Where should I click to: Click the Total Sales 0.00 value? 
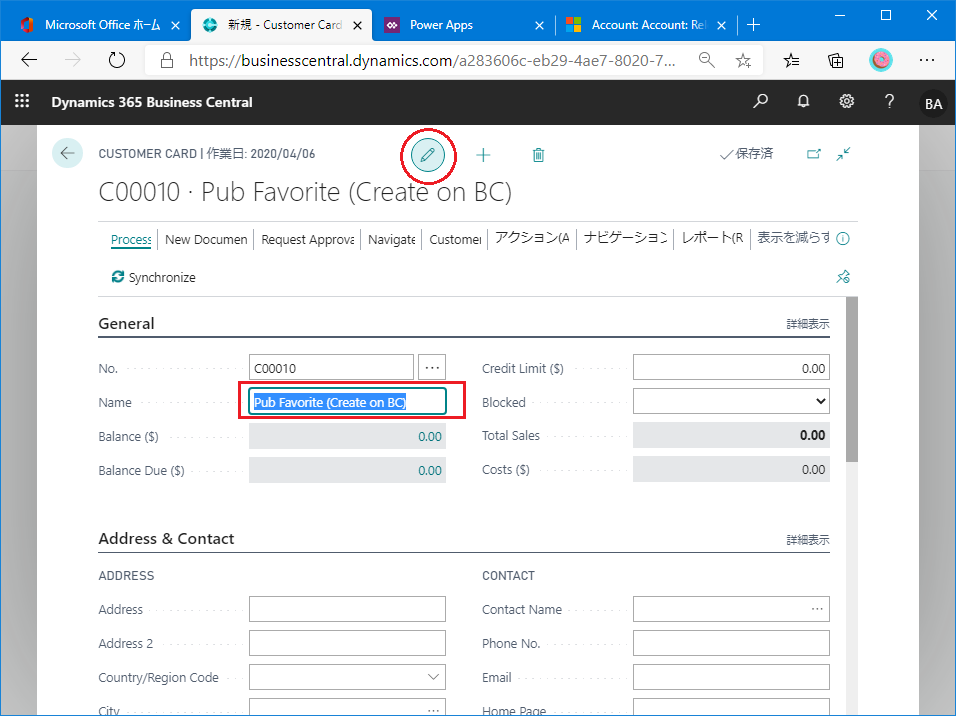pyautogui.click(x=812, y=435)
